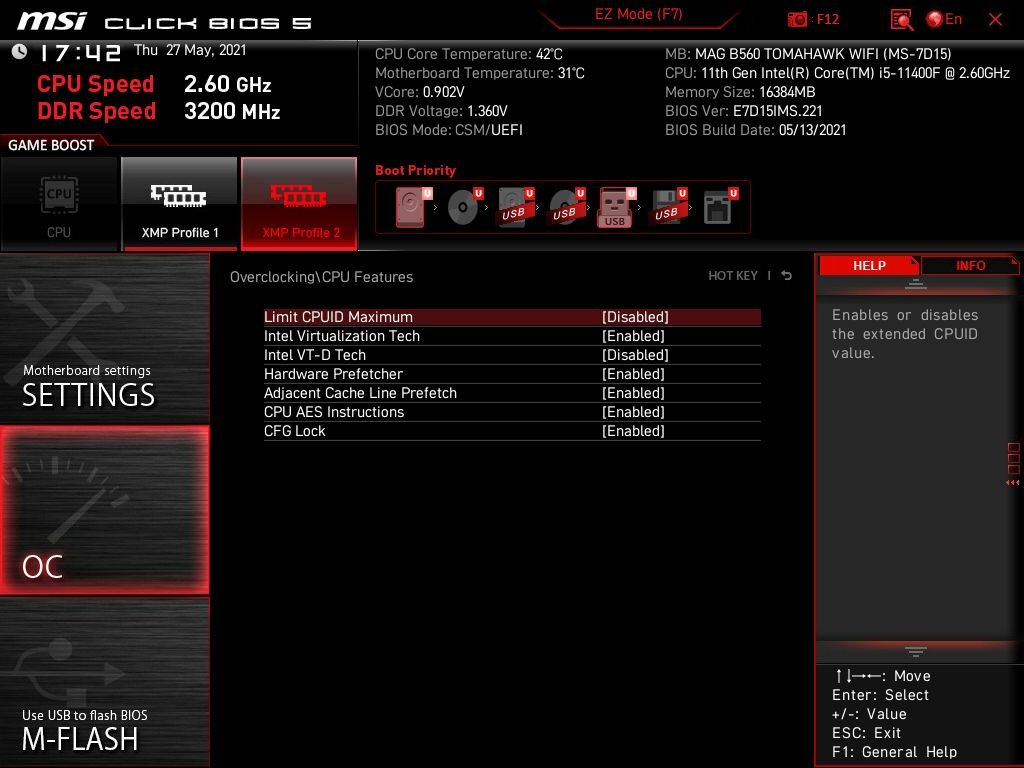The image size is (1024, 768).
Task: Open the SETTINGS motherboard settings panel
Action: click(x=104, y=338)
